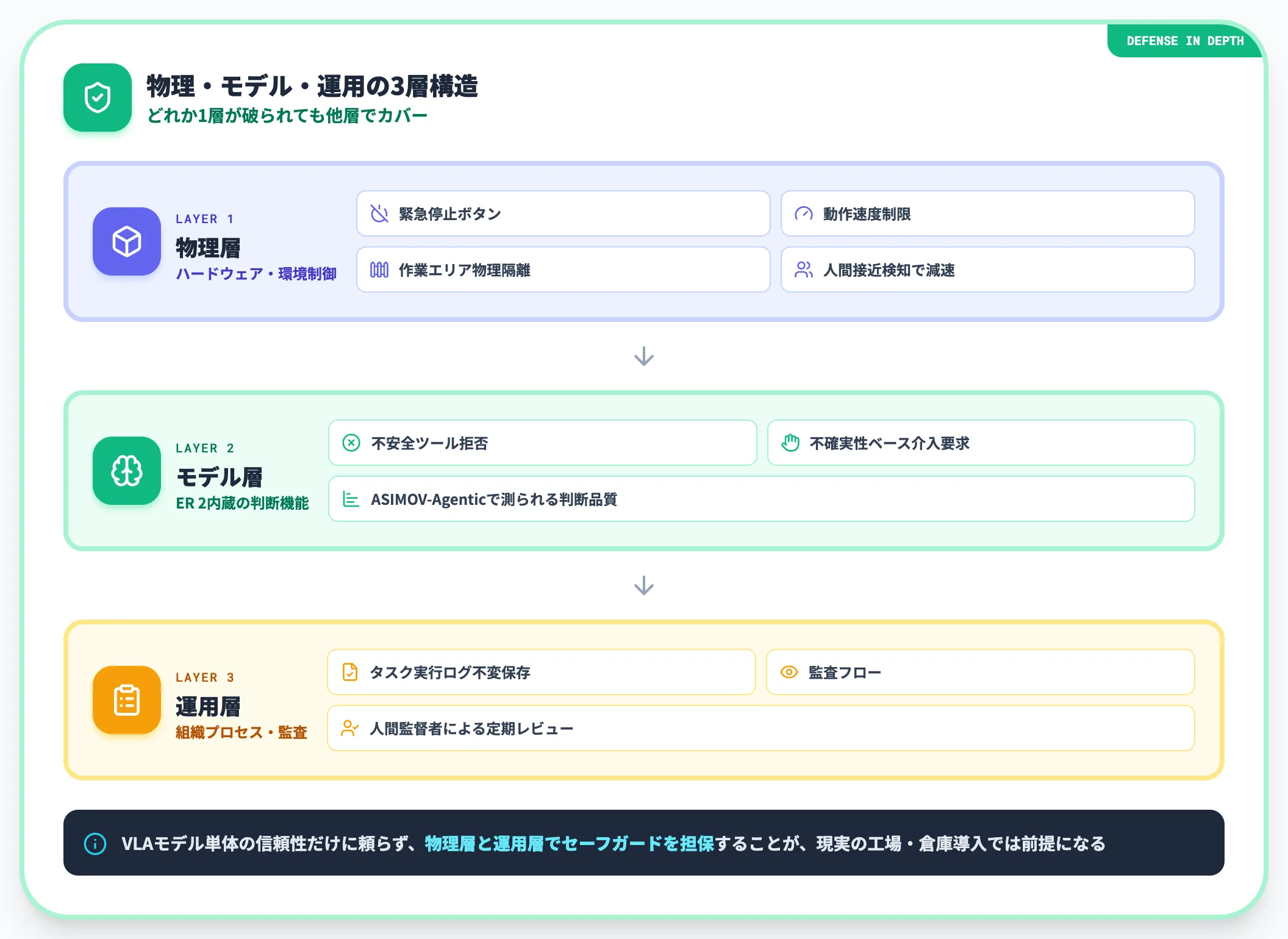Click the 不安全ツール拒否 text

pos(429,443)
